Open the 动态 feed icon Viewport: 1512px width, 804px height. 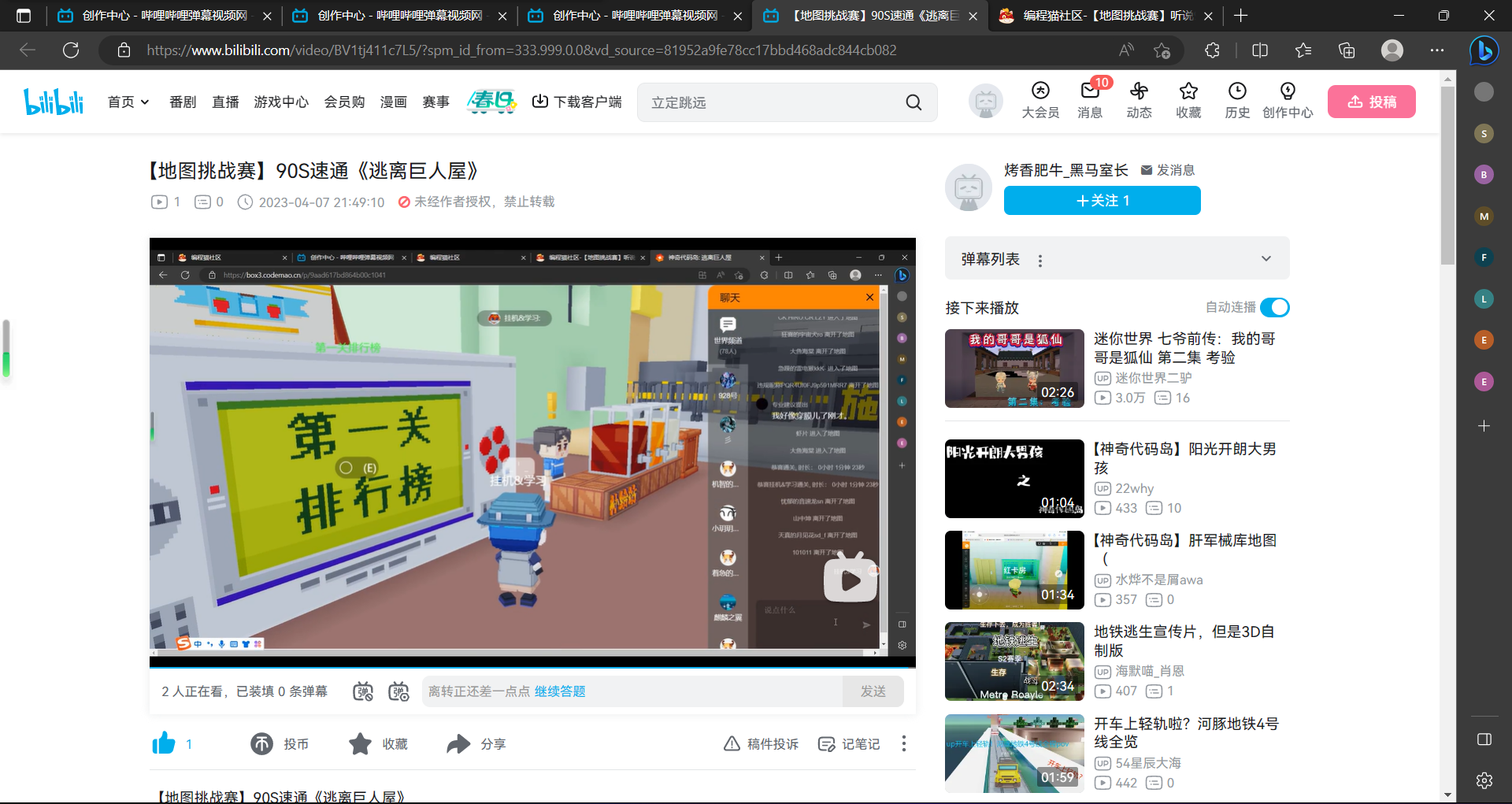point(1139,101)
